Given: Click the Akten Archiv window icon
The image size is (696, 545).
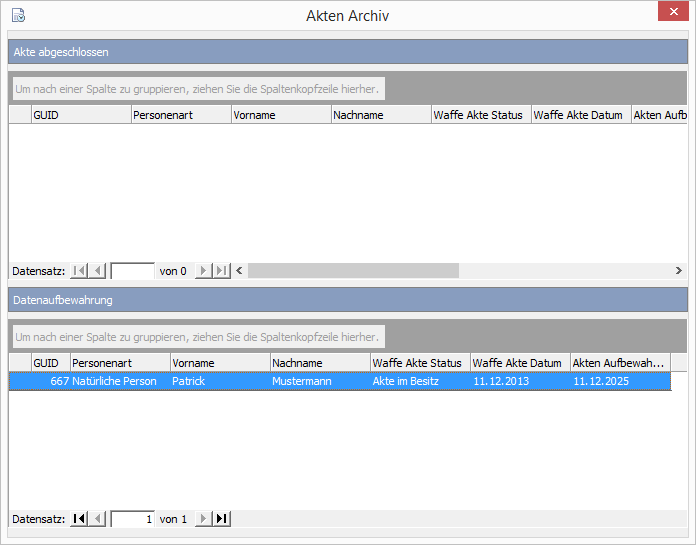Looking at the screenshot, I should [17, 15].
